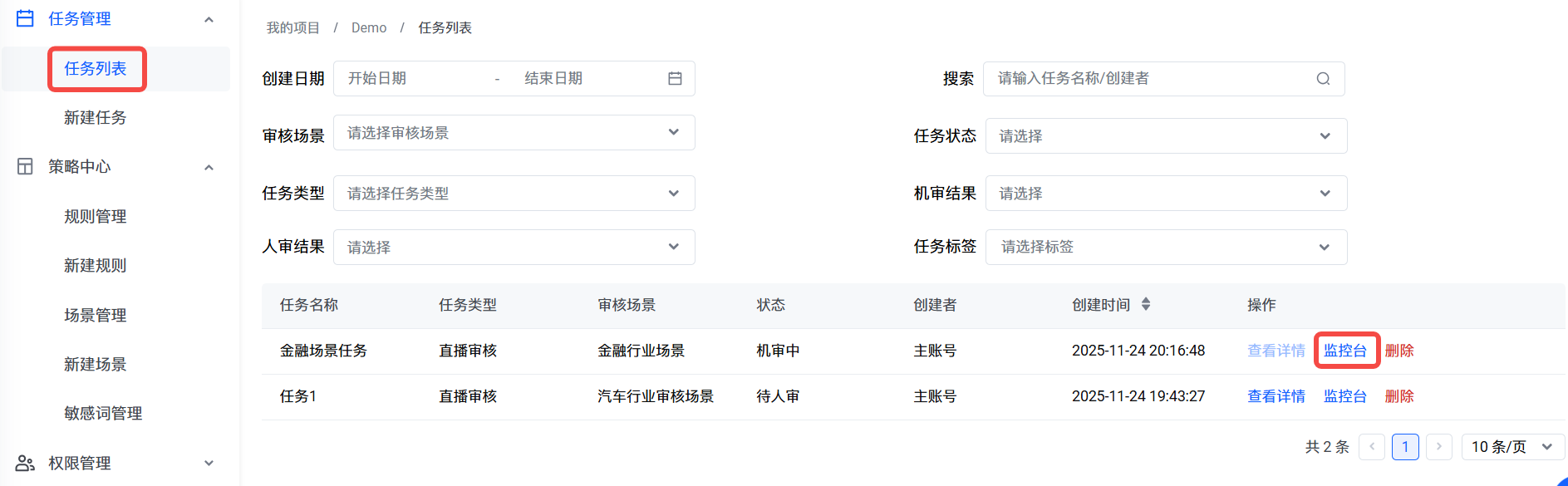Go to the next page arrow
This screenshot has width=1568, height=486.
(x=1438, y=446)
